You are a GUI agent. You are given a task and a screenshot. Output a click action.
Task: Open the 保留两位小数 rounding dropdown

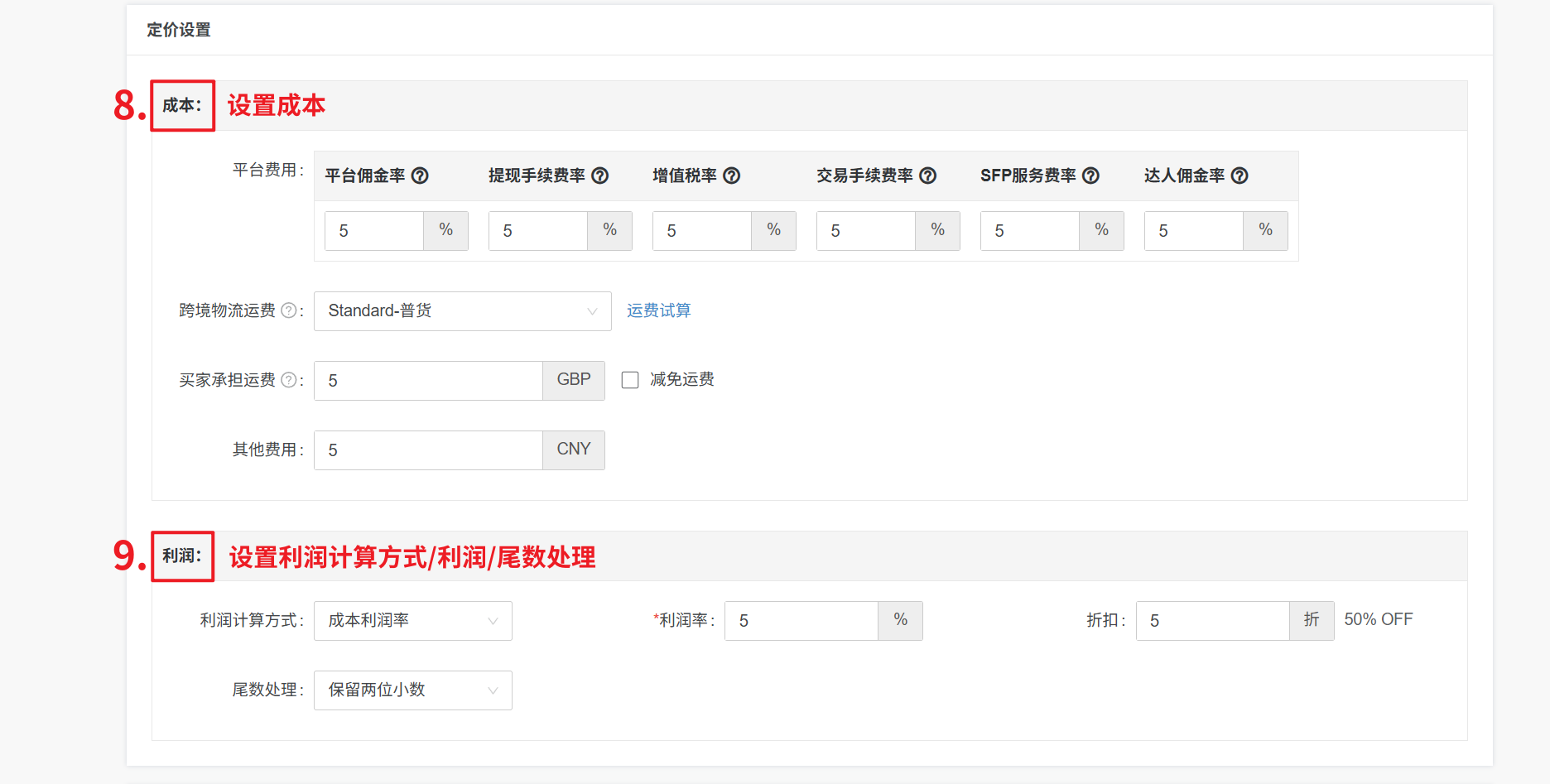(x=412, y=690)
